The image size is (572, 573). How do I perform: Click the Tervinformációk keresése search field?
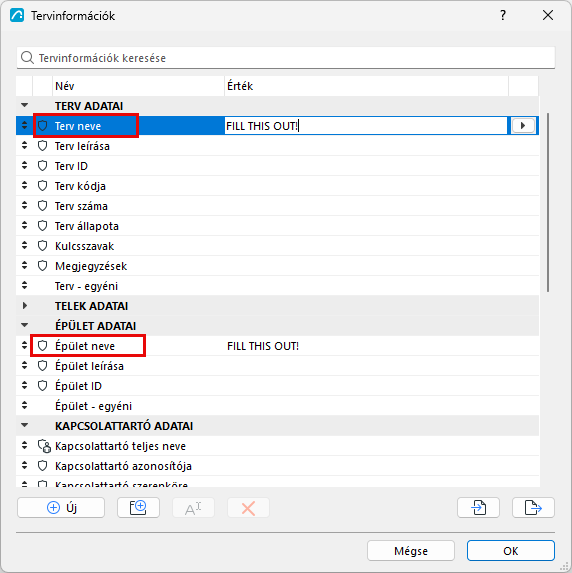coord(286,58)
